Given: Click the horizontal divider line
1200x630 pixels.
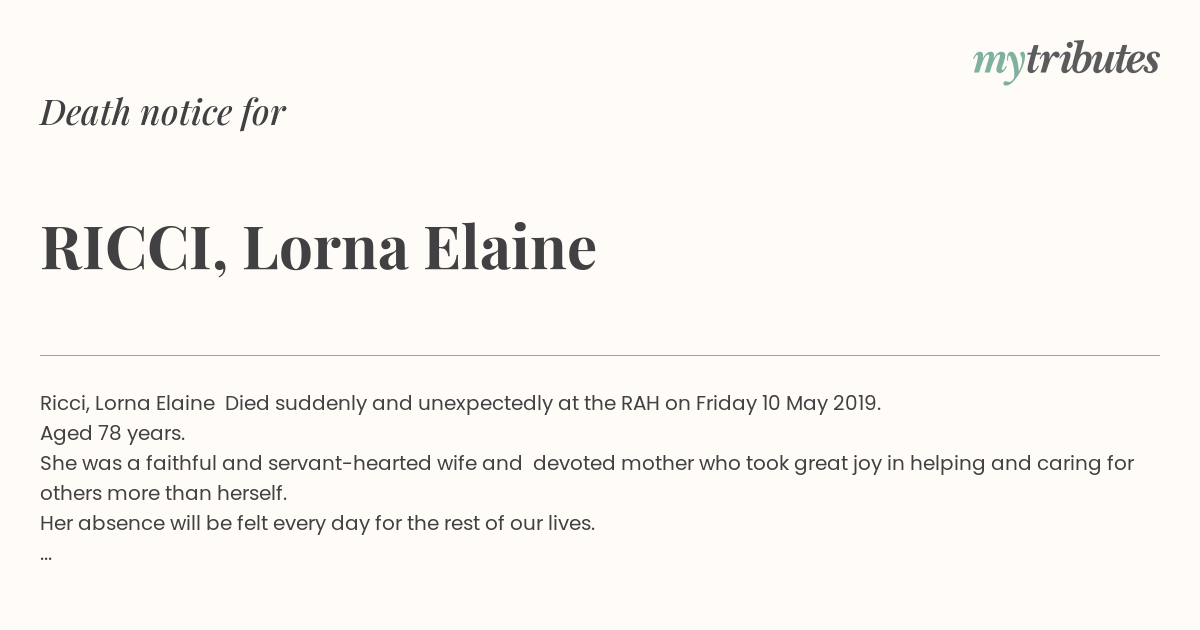Looking at the screenshot, I should 600,355.
